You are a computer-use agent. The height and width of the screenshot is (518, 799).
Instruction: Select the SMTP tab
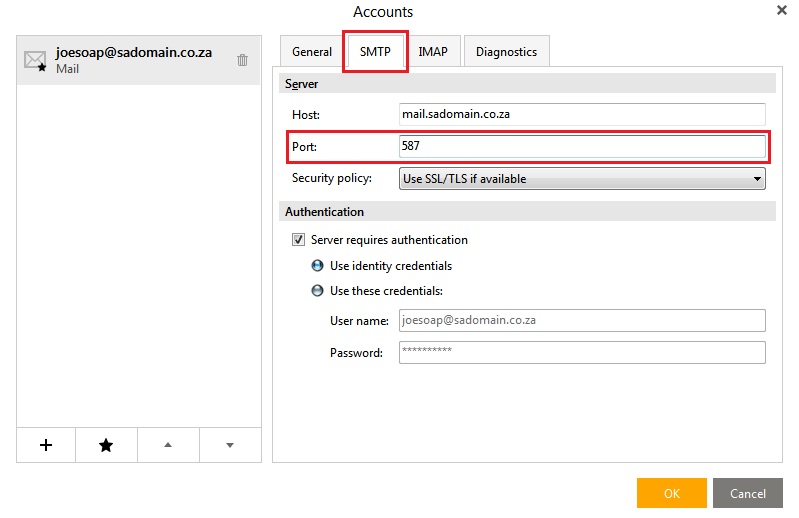coord(375,51)
